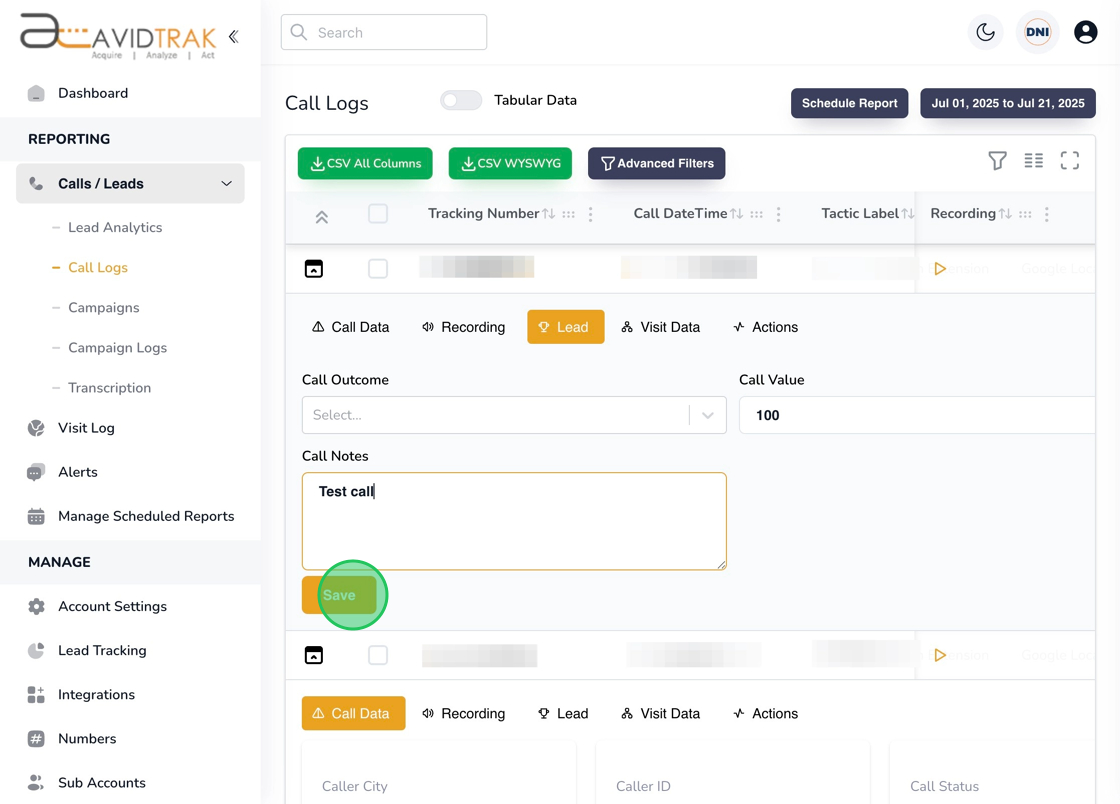
Task: Open Transcription submenu item
Action: tap(109, 388)
